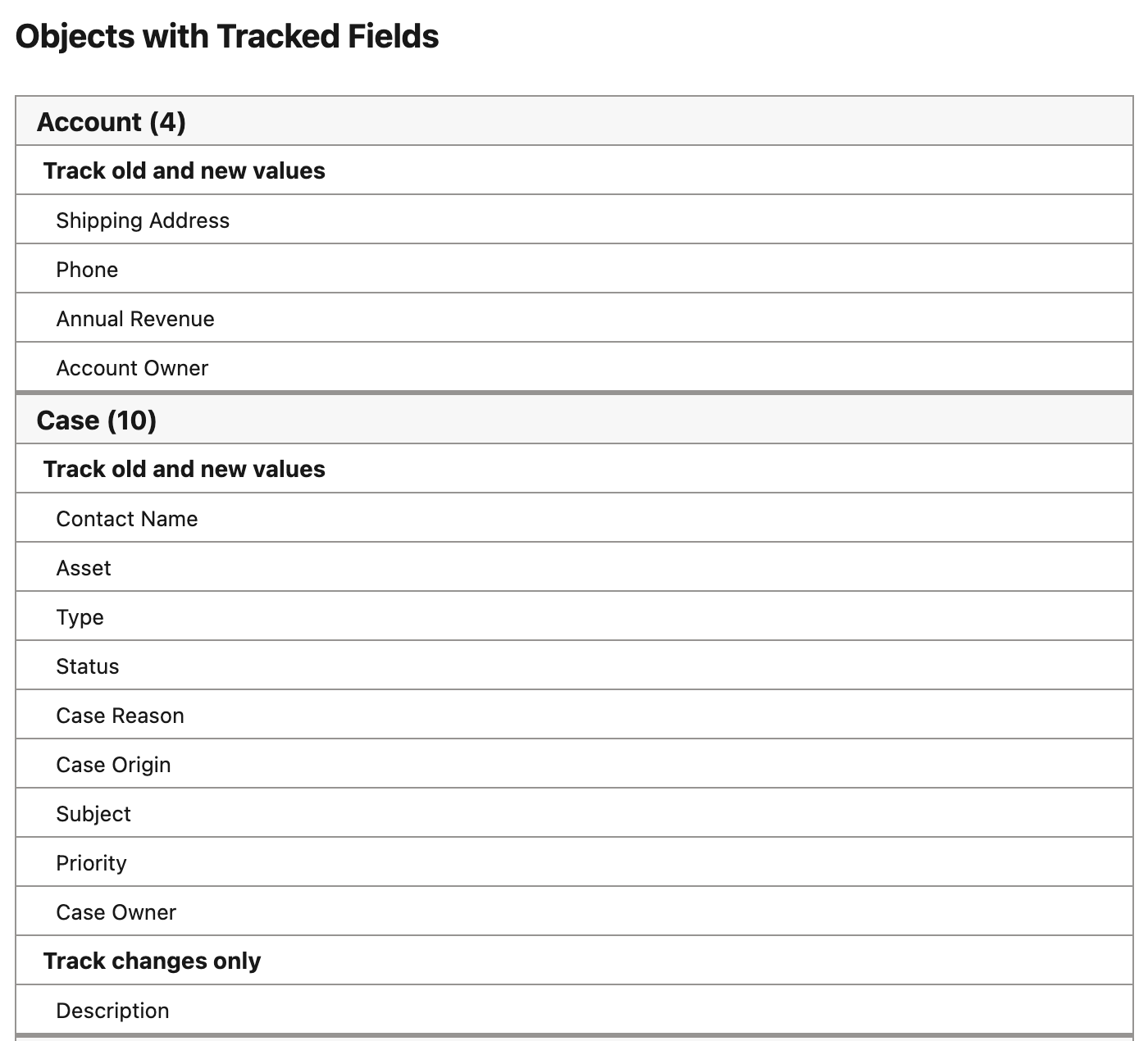The image size is (1148, 1041).
Task: Select the Asset field row
Action: click(84, 568)
